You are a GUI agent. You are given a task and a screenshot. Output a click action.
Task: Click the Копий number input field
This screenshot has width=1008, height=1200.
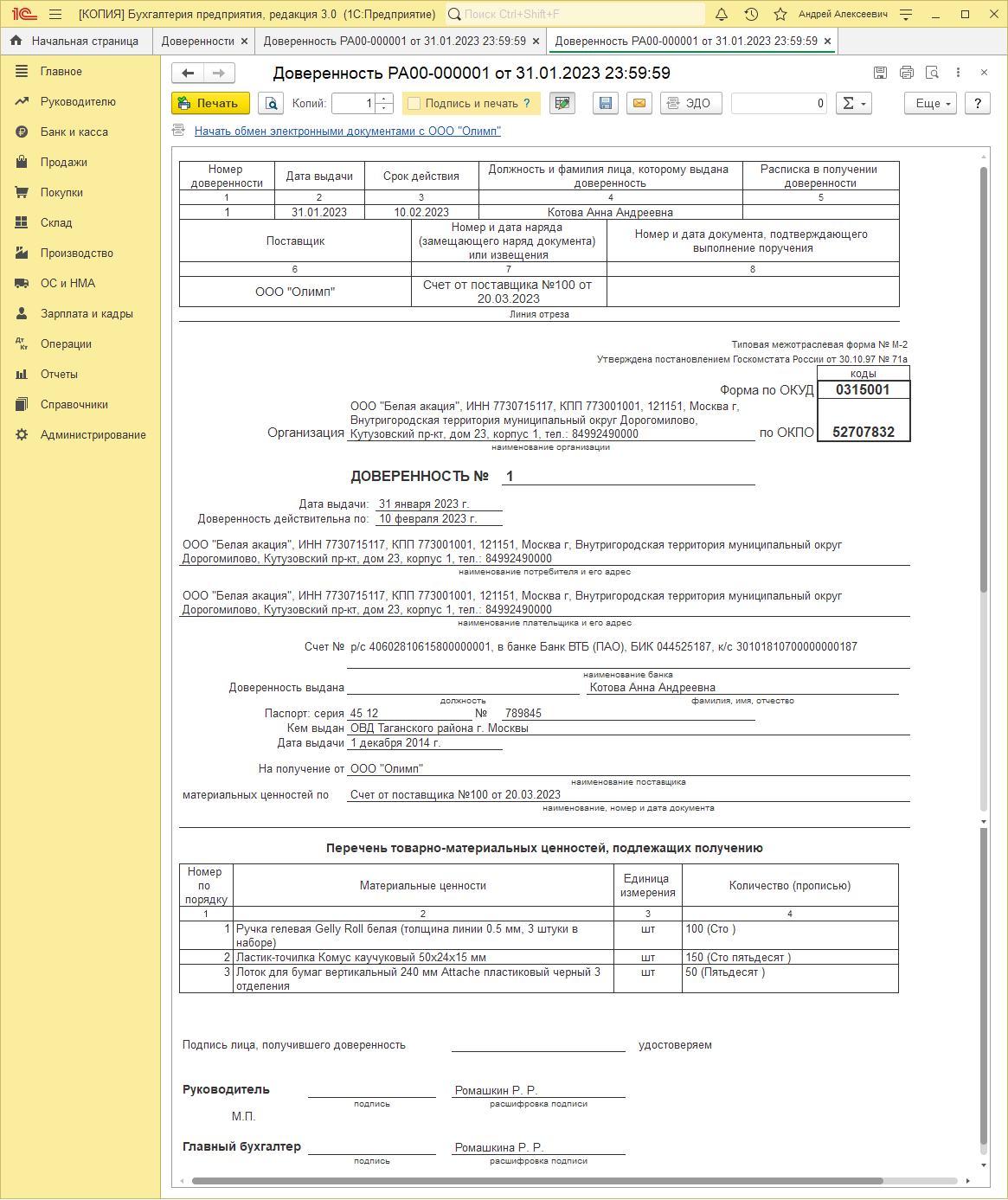click(x=355, y=104)
